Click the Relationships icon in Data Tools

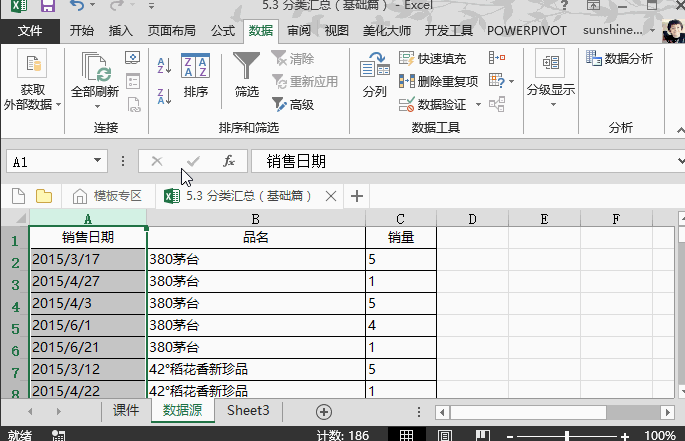(497, 104)
